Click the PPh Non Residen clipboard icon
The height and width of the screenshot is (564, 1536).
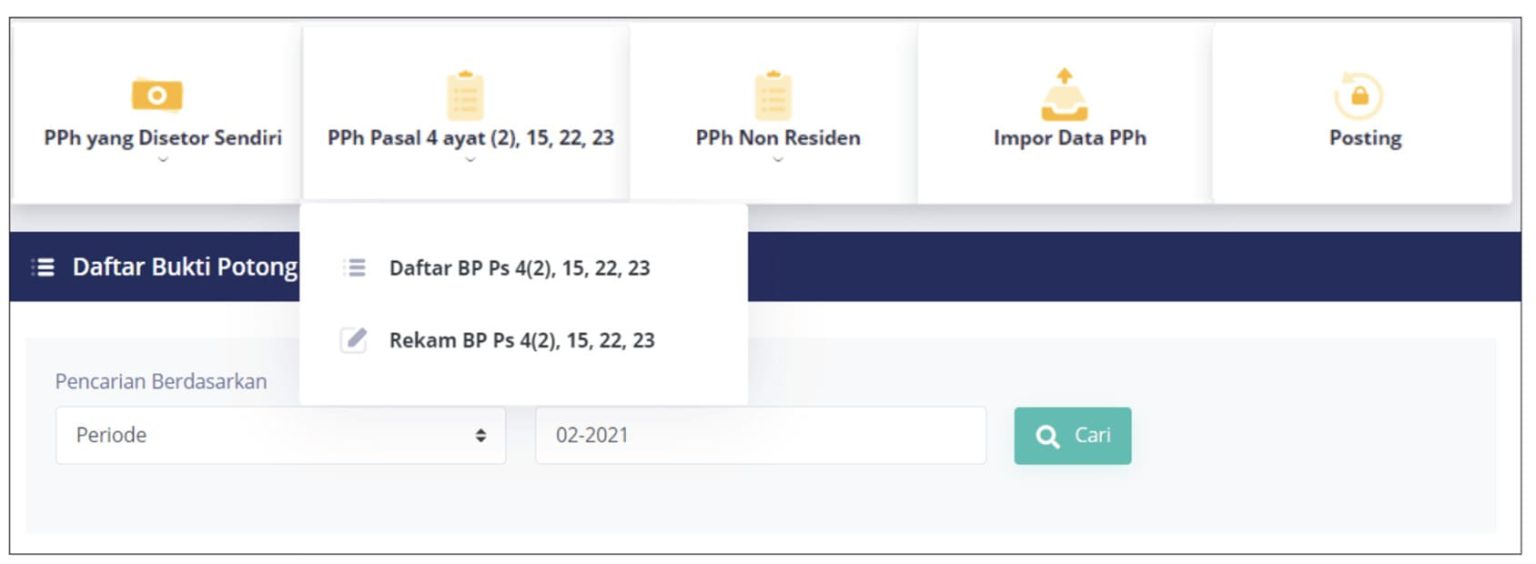click(773, 96)
